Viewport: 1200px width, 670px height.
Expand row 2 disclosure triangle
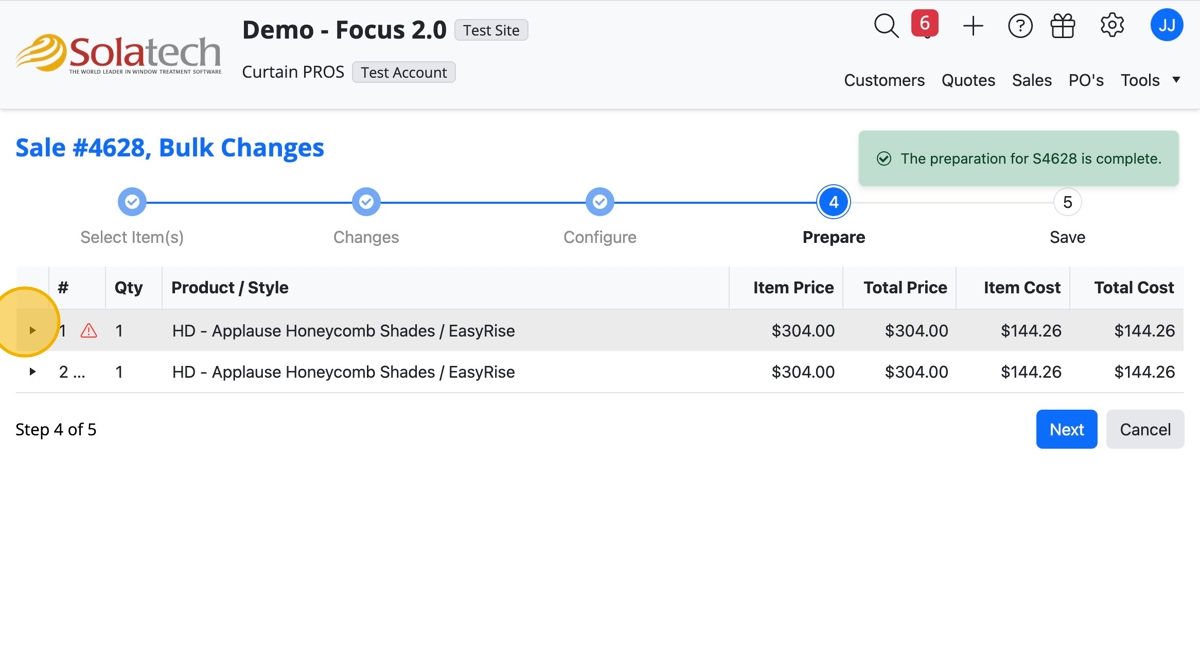[x=32, y=372]
